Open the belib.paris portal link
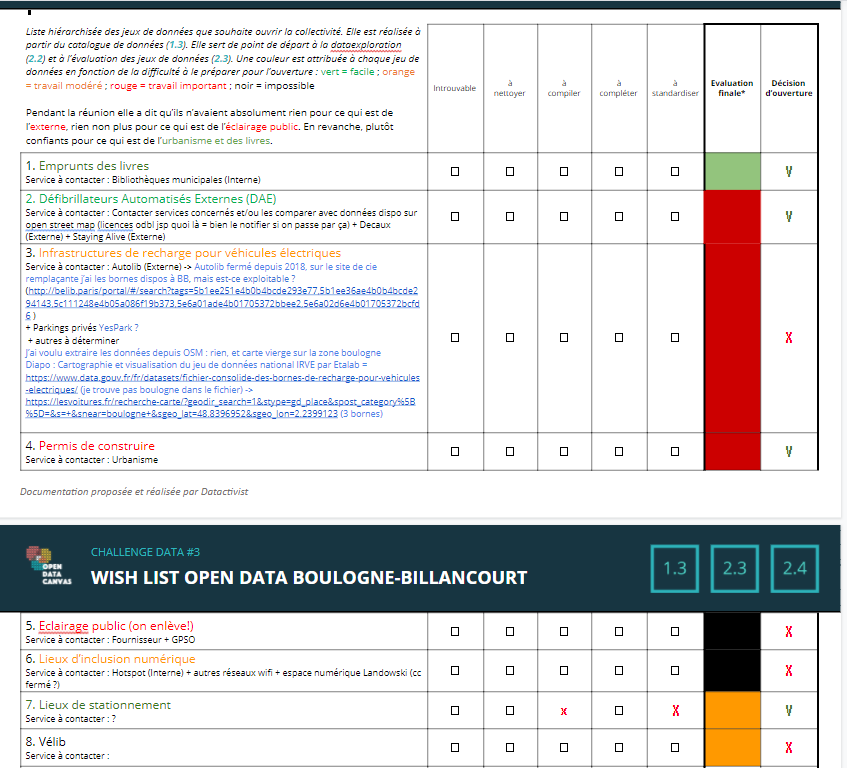 [x=222, y=303]
